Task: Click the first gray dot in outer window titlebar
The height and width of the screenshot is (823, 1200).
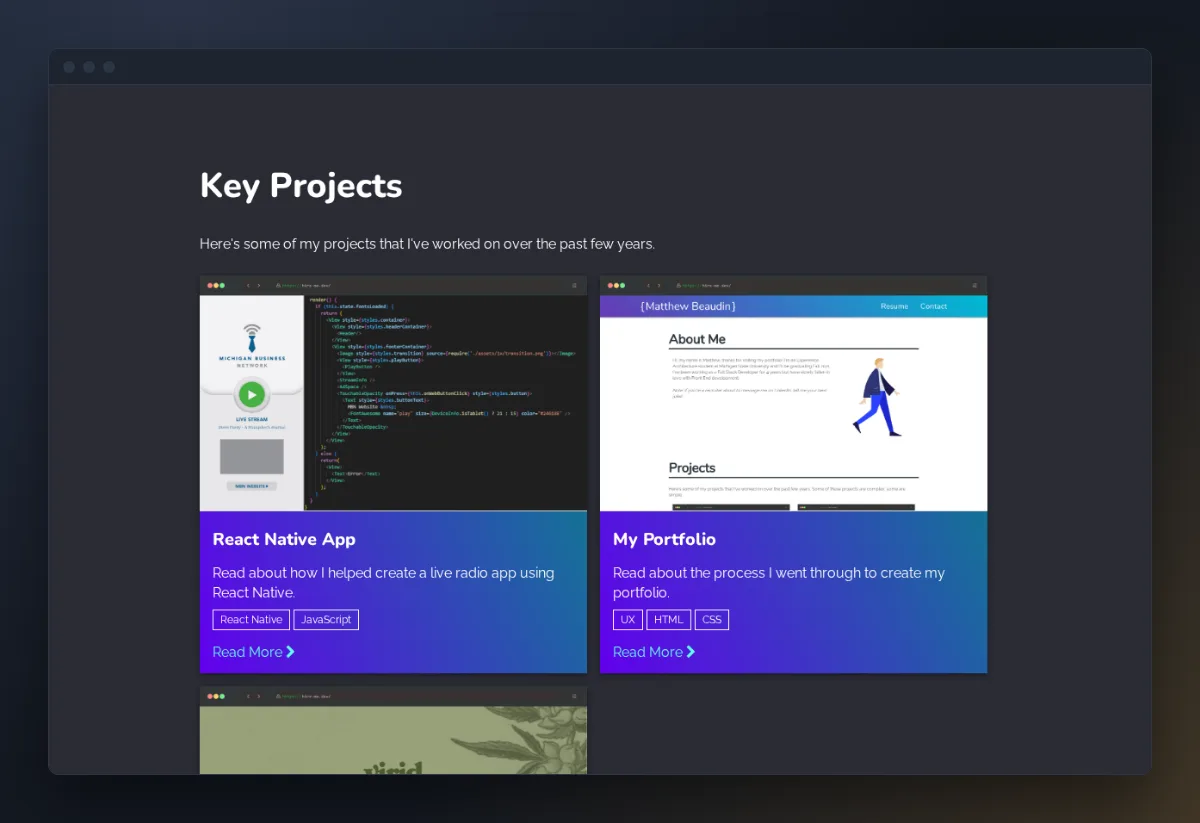Action: tap(69, 67)
